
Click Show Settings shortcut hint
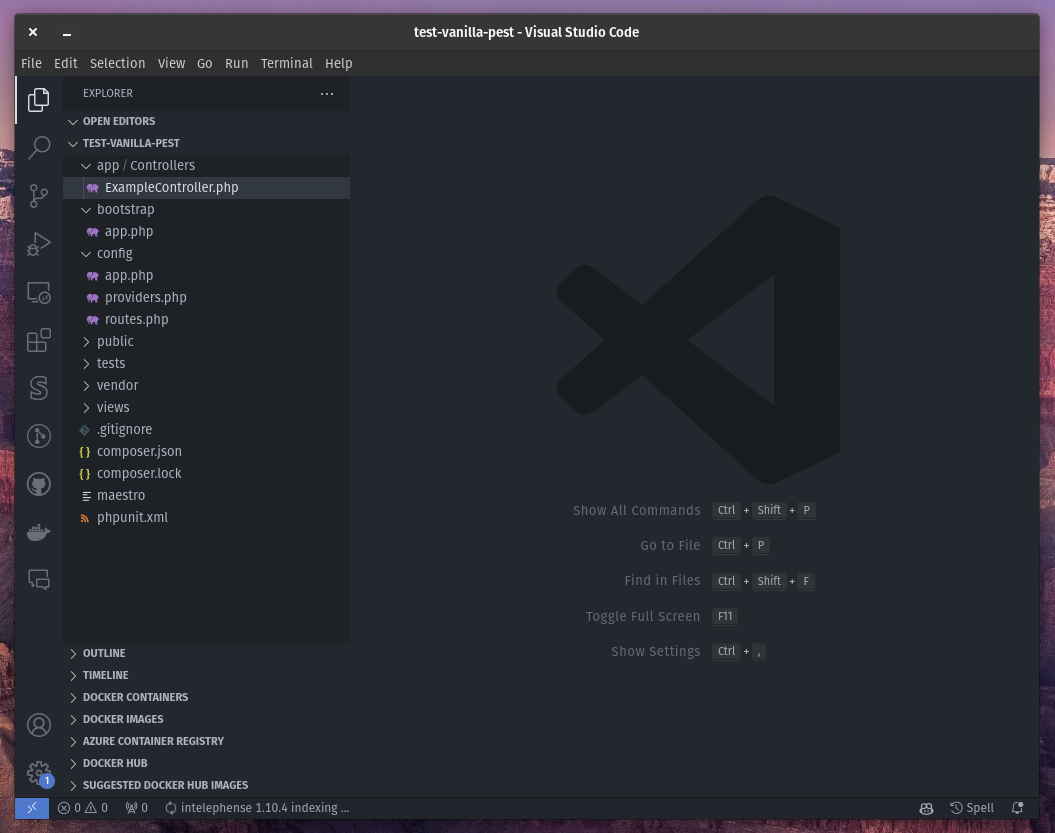(x=688, y=651)
